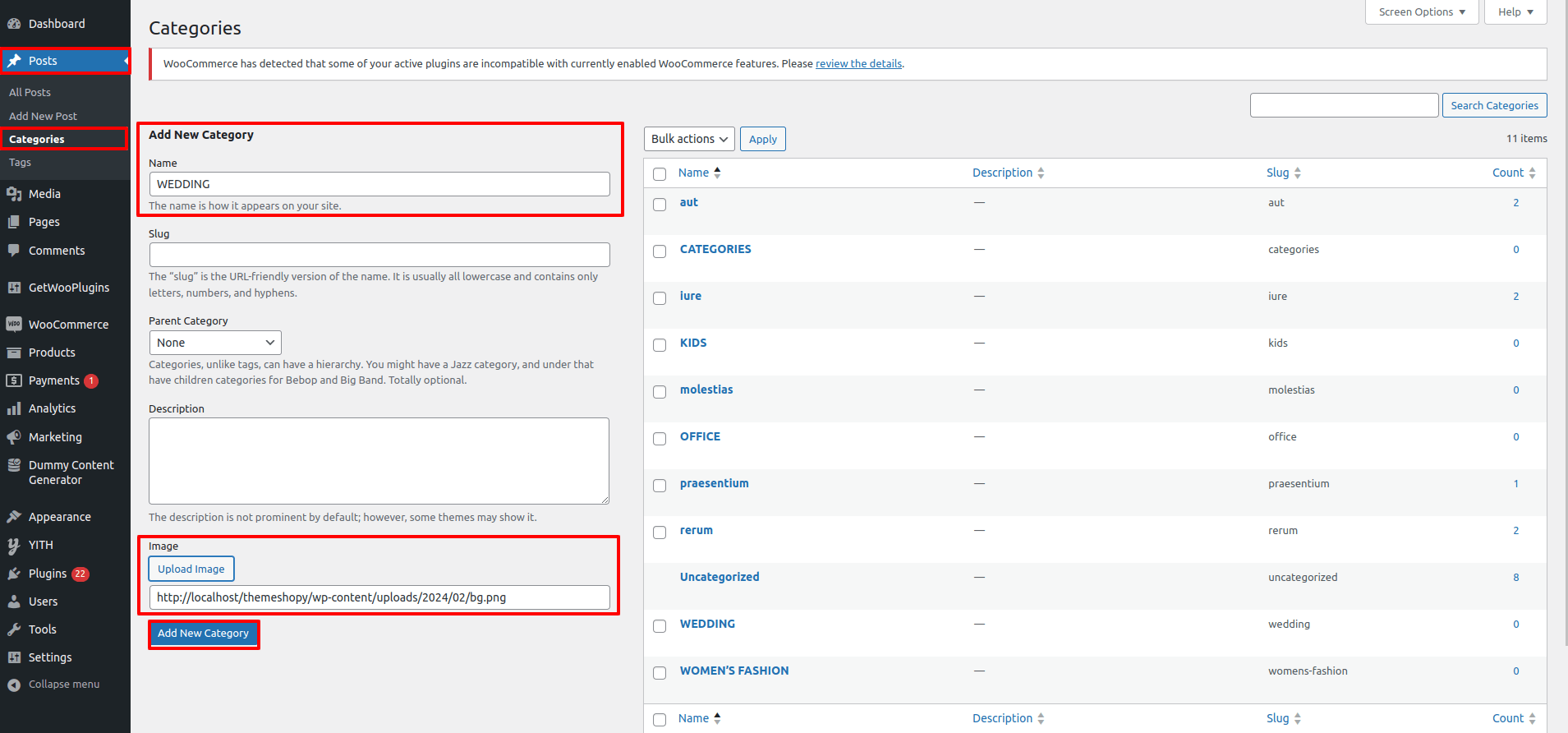Expand the Screen Options panel
This screenshot has width=1568, height=733.
click(x=1421, y=12)
